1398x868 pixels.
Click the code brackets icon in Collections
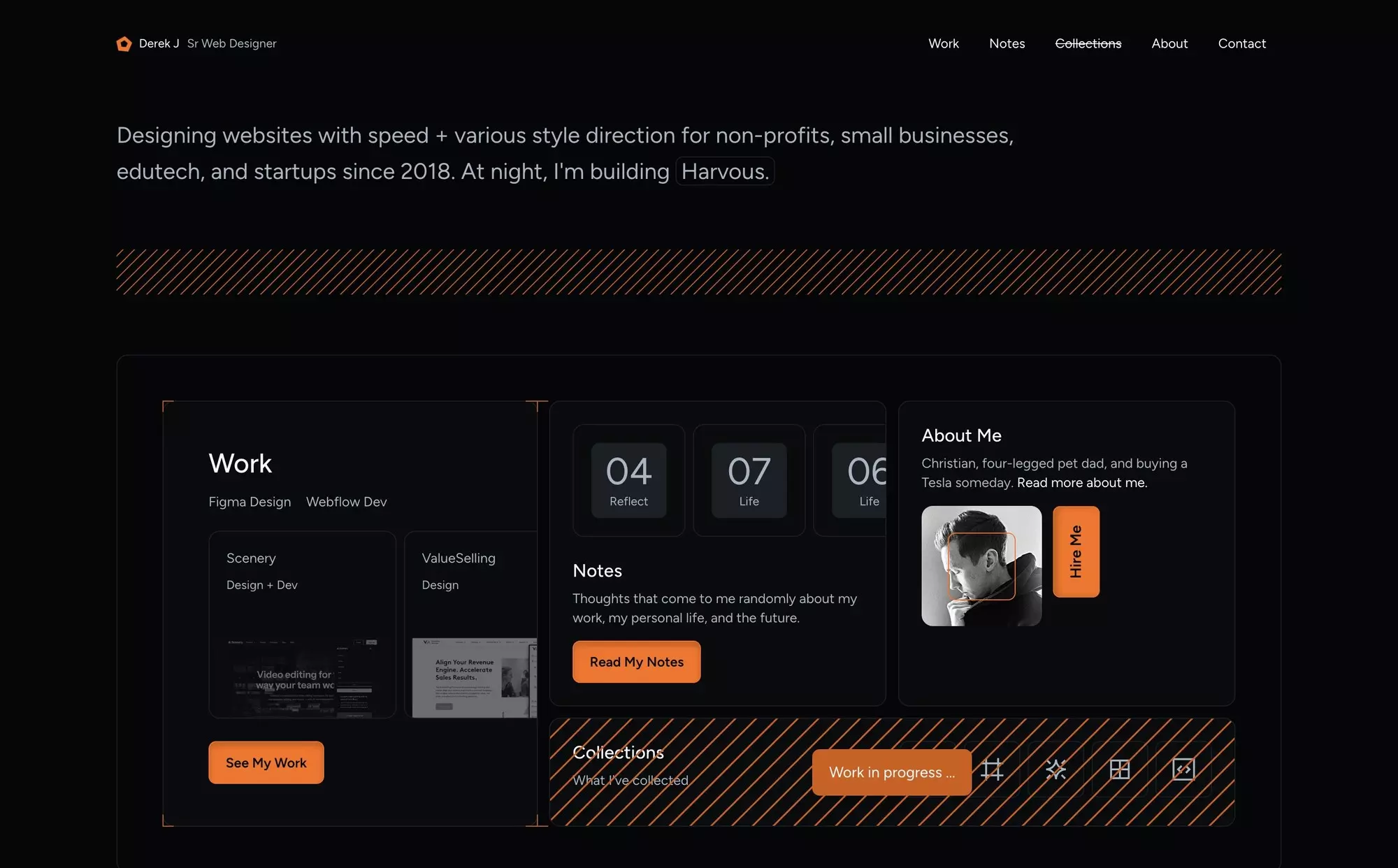point(1183,769)
